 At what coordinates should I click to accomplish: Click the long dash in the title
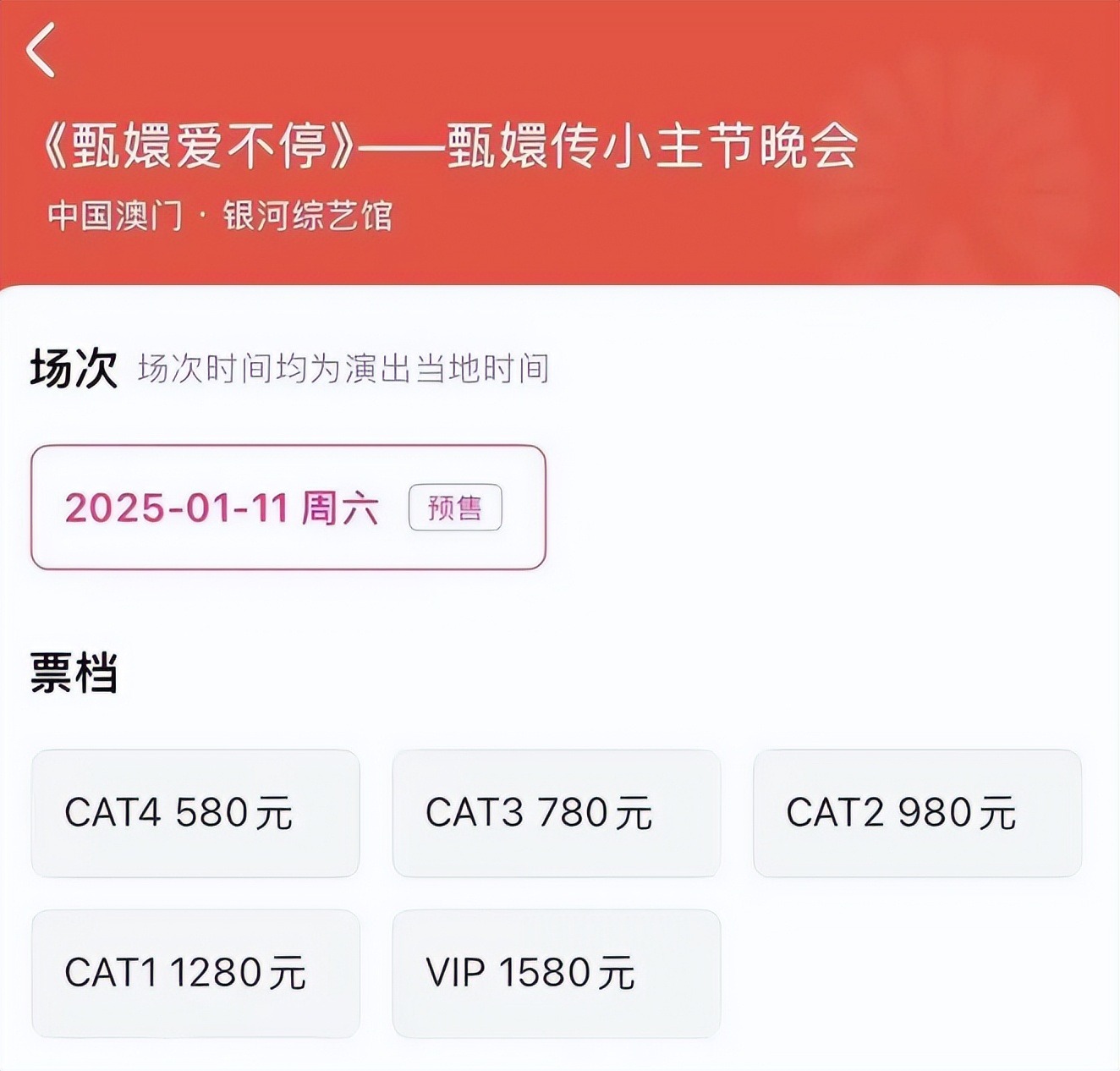coord(402,148)
